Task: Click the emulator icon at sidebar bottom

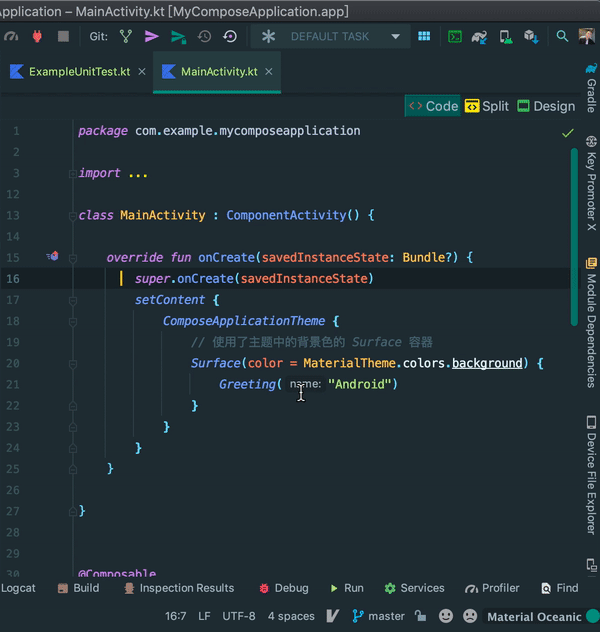Action: (591, 565)
